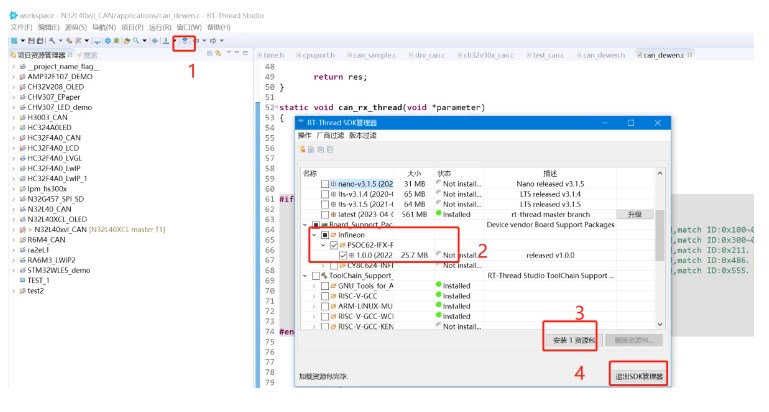Viewport: 769px width, 412px height.
Task: Click the 版本过滤 menu in SDK Manager
Action: point(362,135)
